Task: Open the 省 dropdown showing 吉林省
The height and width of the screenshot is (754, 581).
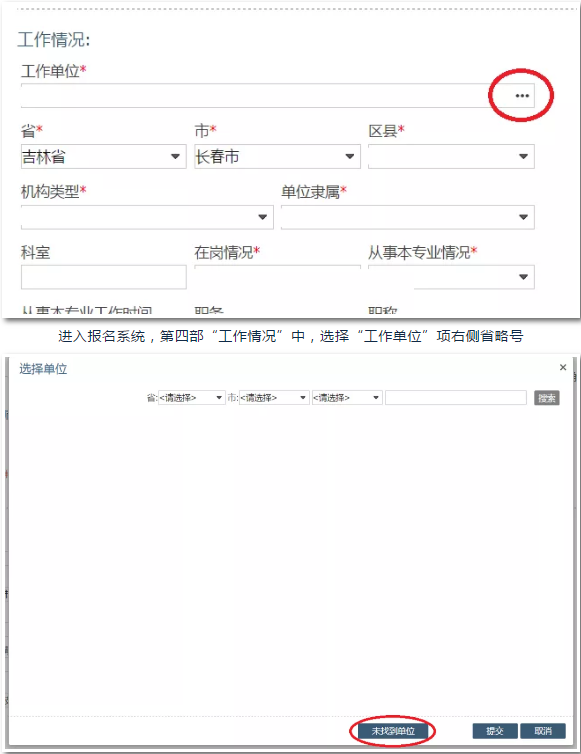Action: (x=103, y=156)
